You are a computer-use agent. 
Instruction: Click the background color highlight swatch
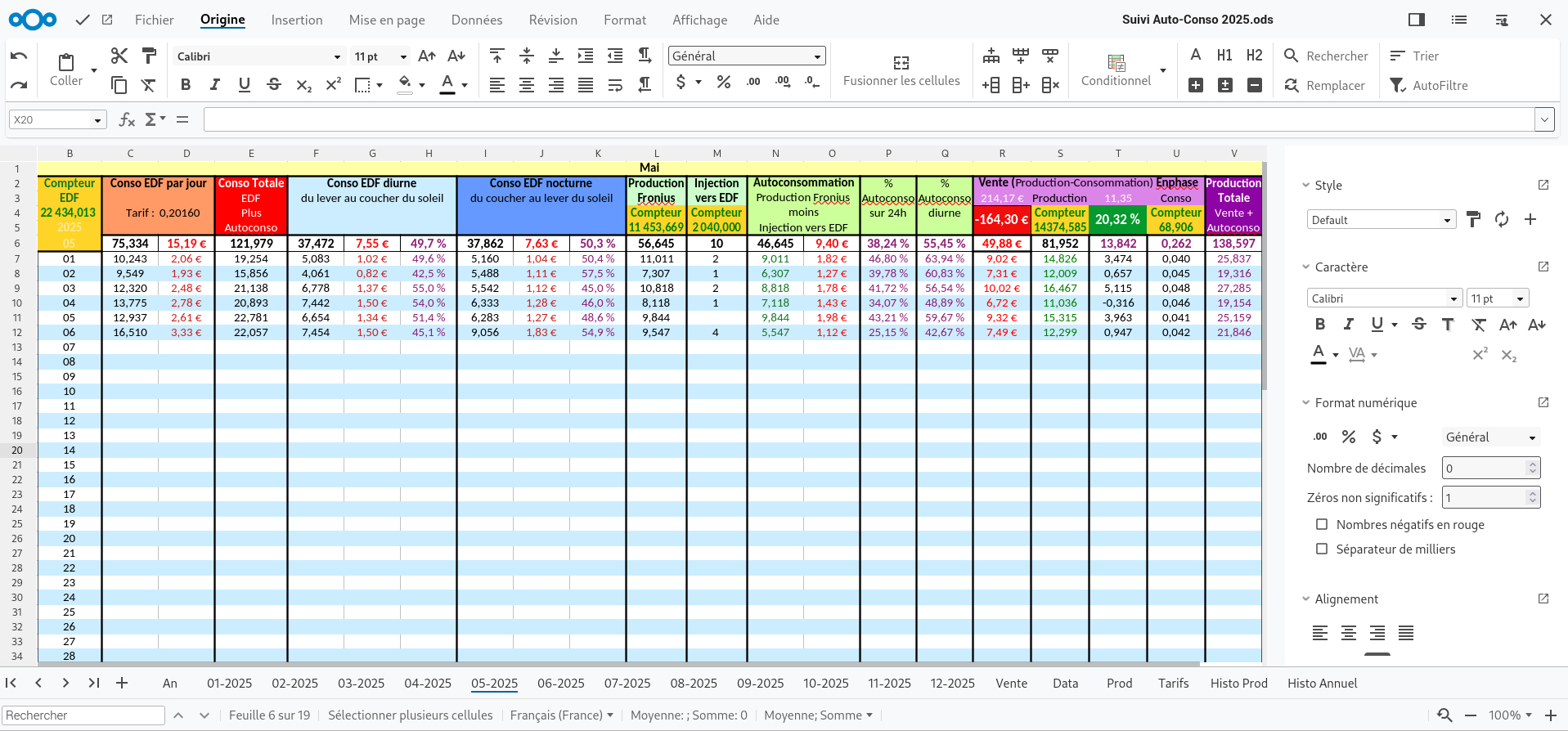pos(405,83)
